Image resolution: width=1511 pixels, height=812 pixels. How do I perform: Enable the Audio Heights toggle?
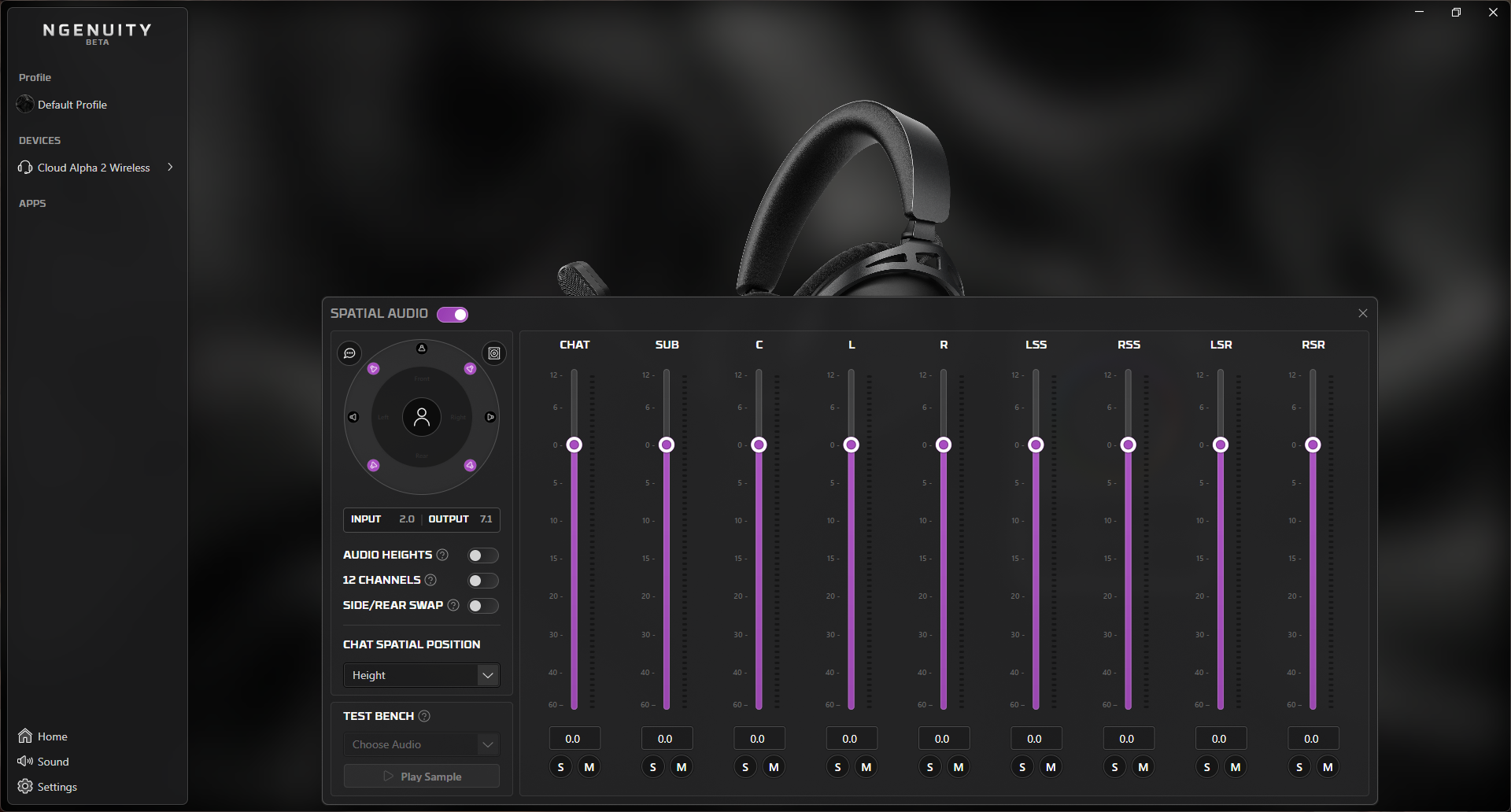tap(483, 555)
